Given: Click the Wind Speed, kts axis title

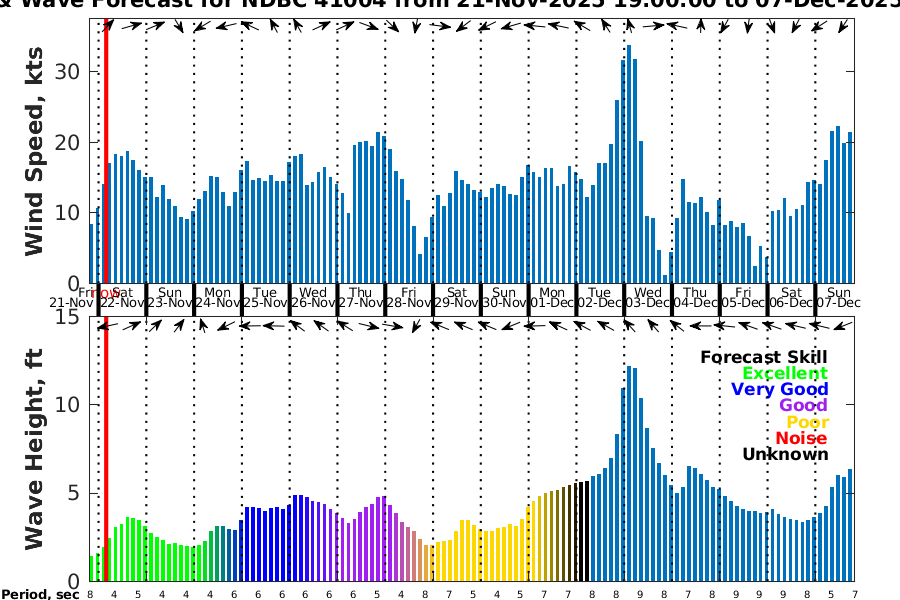Looking at the screenshot, I should point(35,150).
